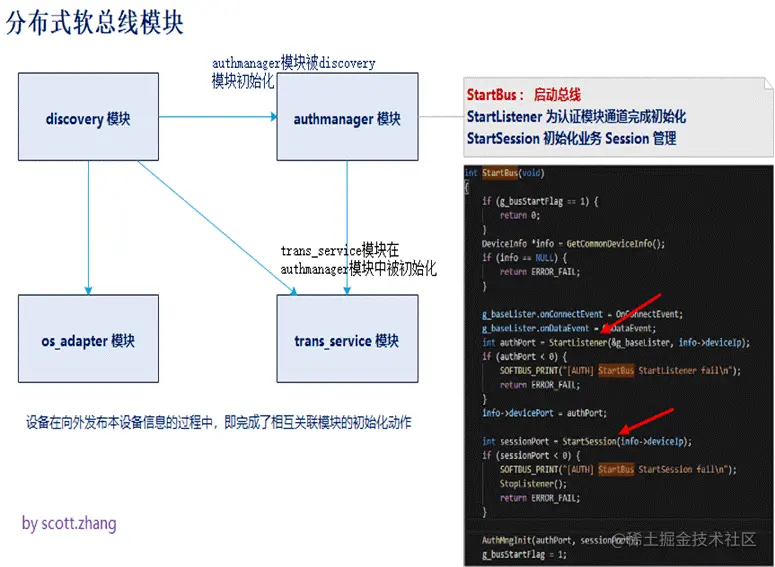Click diagonal arrow from discovery to trans_service
Screen dimensions: 775x567
click(x=217, y=228)
